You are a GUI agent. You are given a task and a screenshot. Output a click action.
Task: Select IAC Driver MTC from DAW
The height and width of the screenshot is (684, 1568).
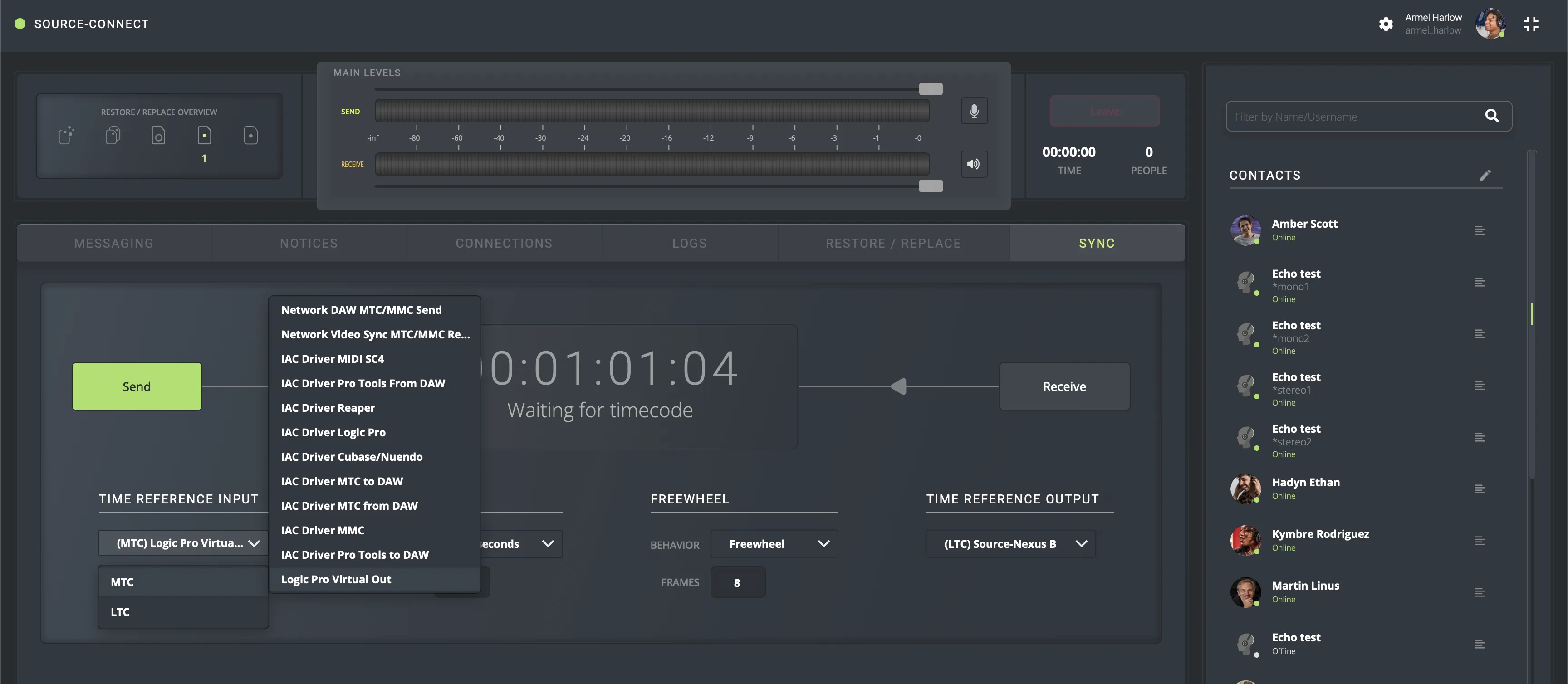click(375, 506)
